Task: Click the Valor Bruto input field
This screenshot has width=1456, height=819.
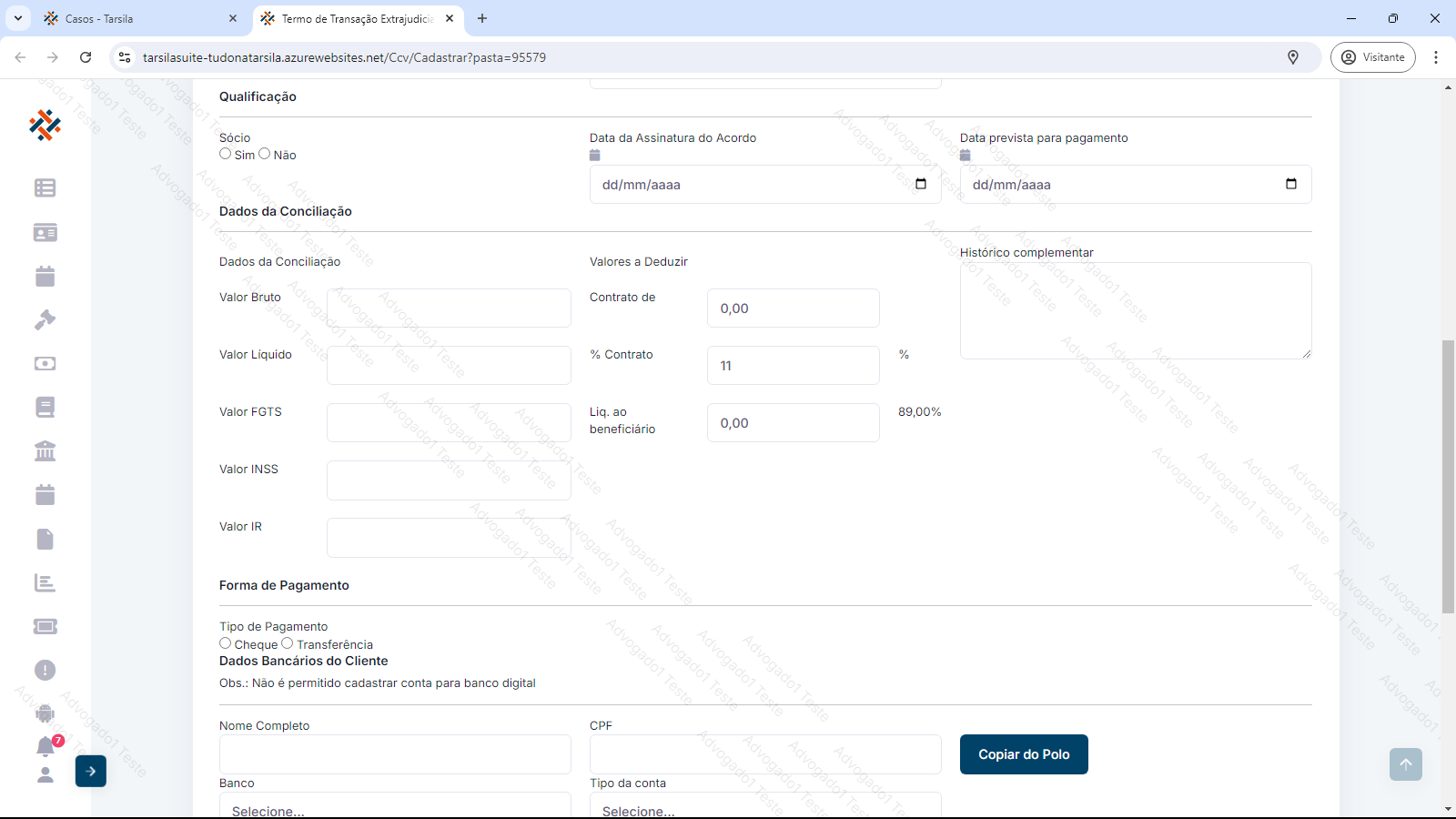Action: [x=449, y=308]
